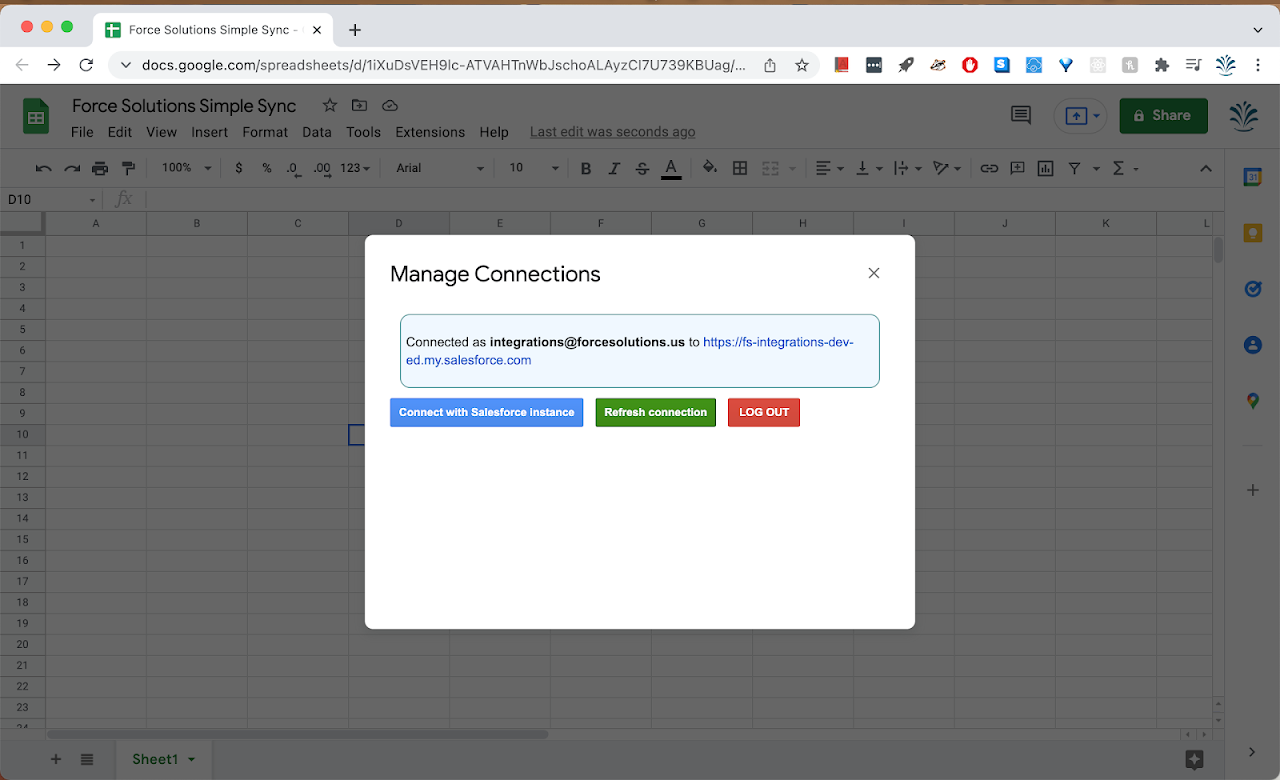Open the Extensions menu

click(x=430, y=132)
